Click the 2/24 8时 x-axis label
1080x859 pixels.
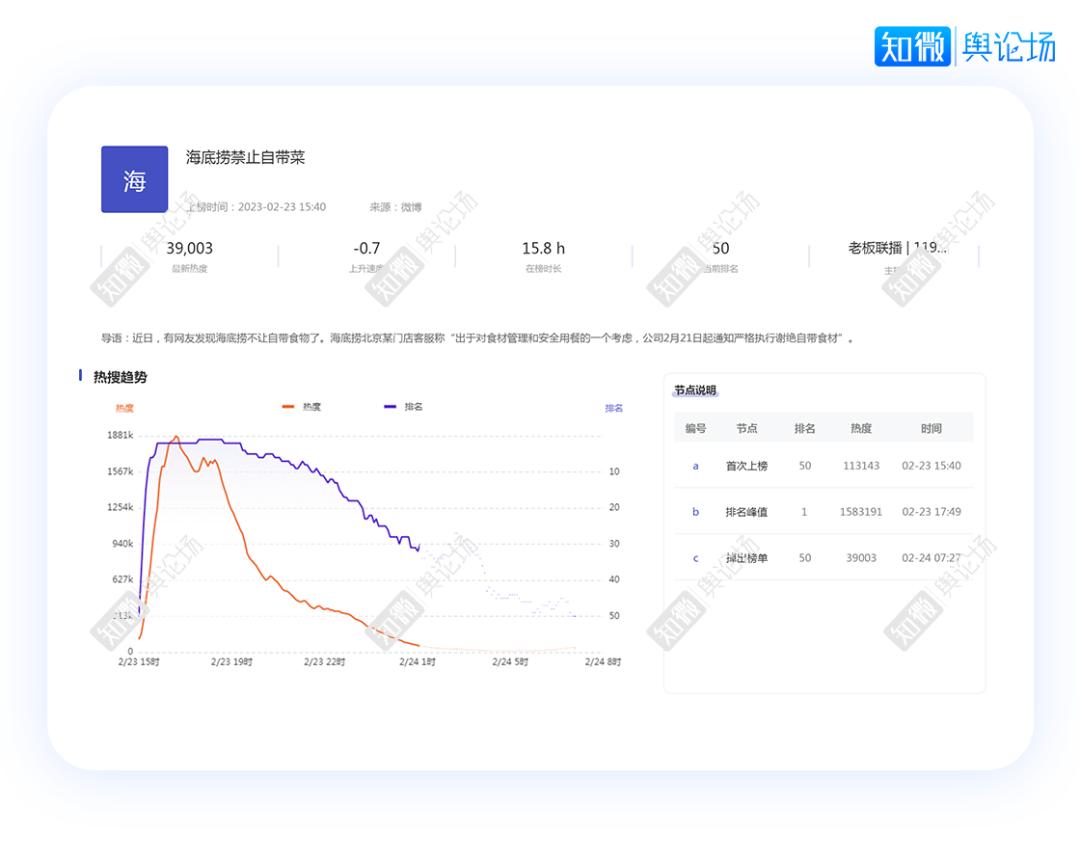coord(603,662)
